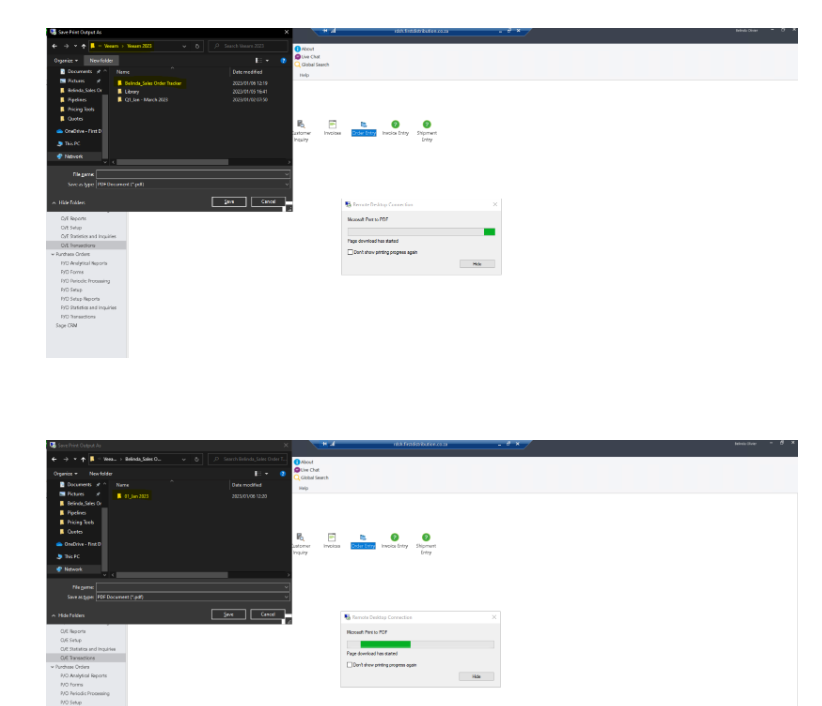Click File name field in top save dialog
This screenshot has height=706, width=822.
(x=193, y=175)
